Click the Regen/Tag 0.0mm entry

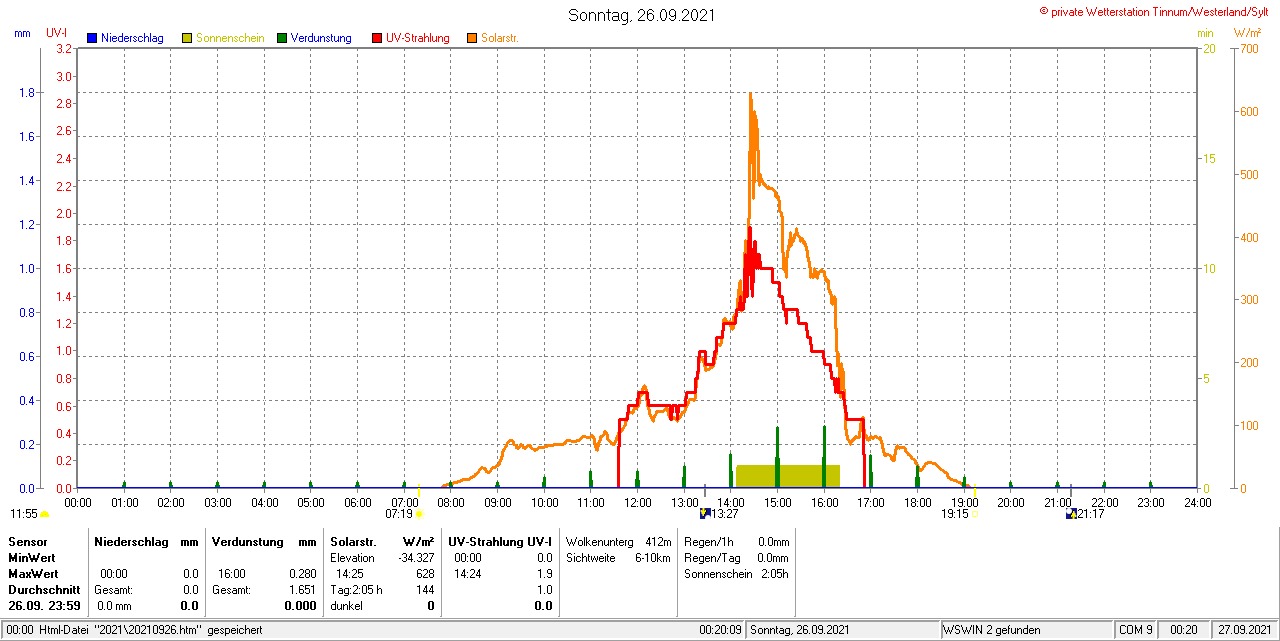tap(737, 557)
